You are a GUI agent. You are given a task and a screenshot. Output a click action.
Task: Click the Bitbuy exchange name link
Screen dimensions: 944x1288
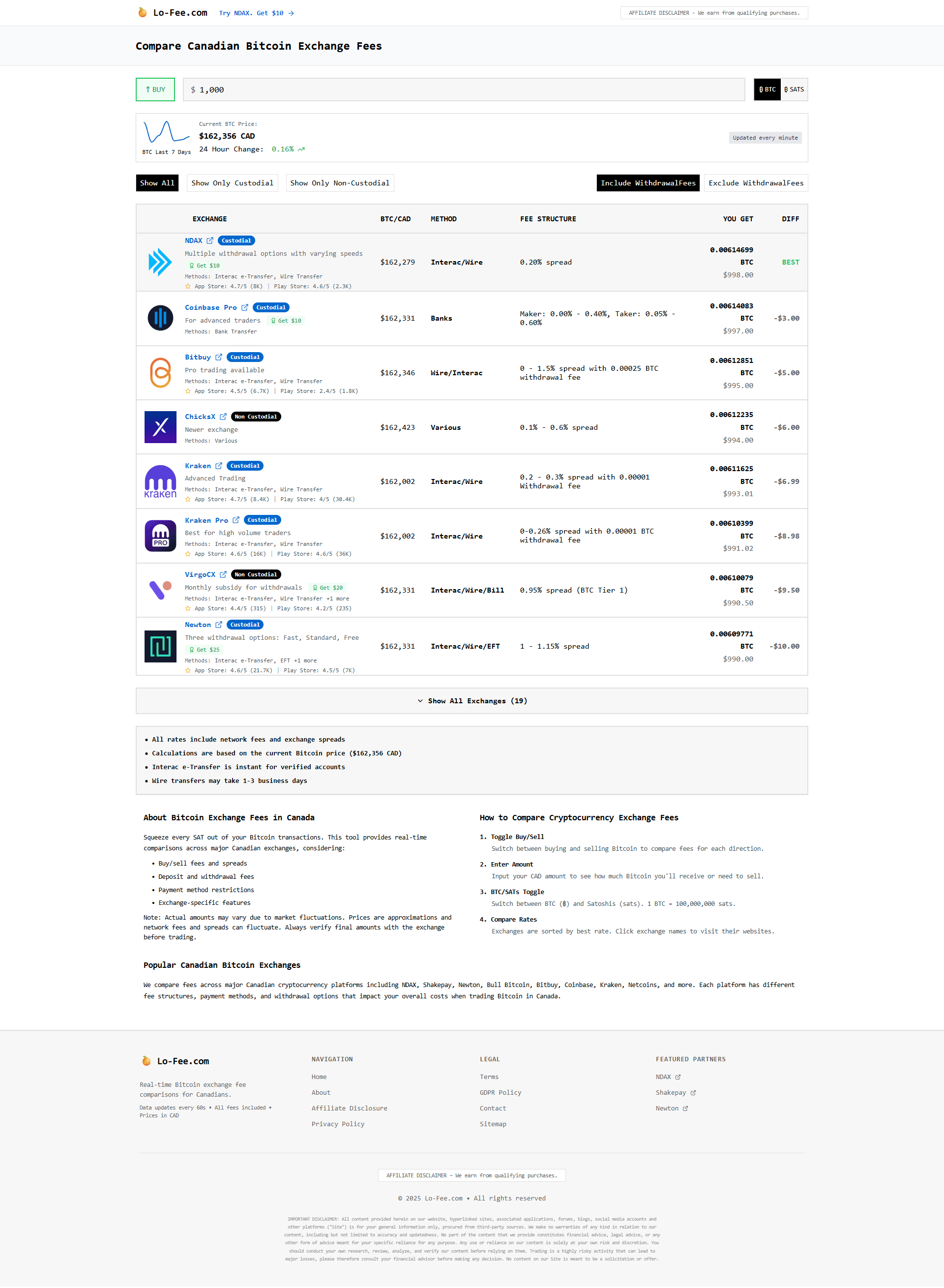(198, 357)
